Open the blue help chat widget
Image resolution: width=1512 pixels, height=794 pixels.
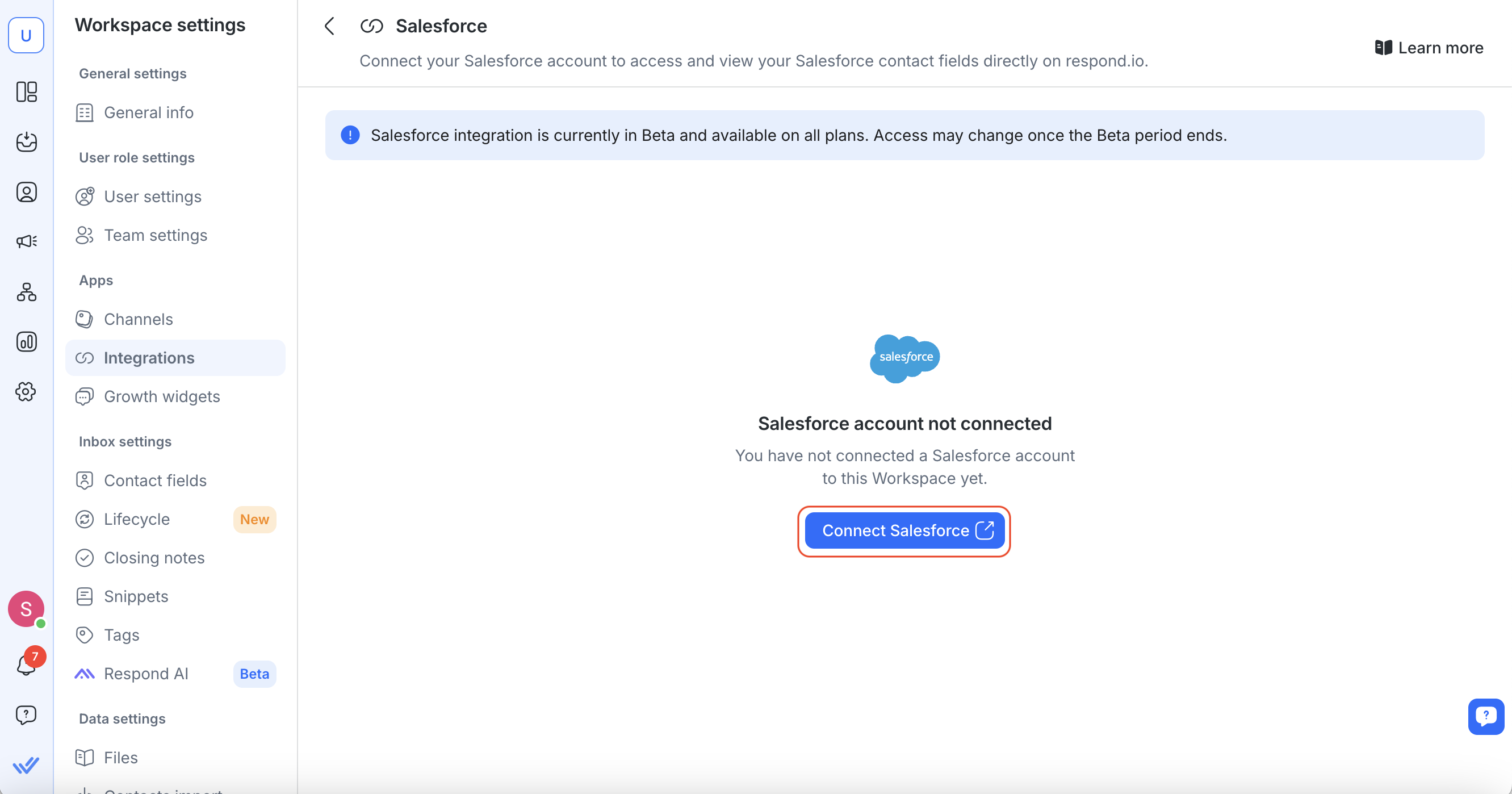pos(1485,716)
